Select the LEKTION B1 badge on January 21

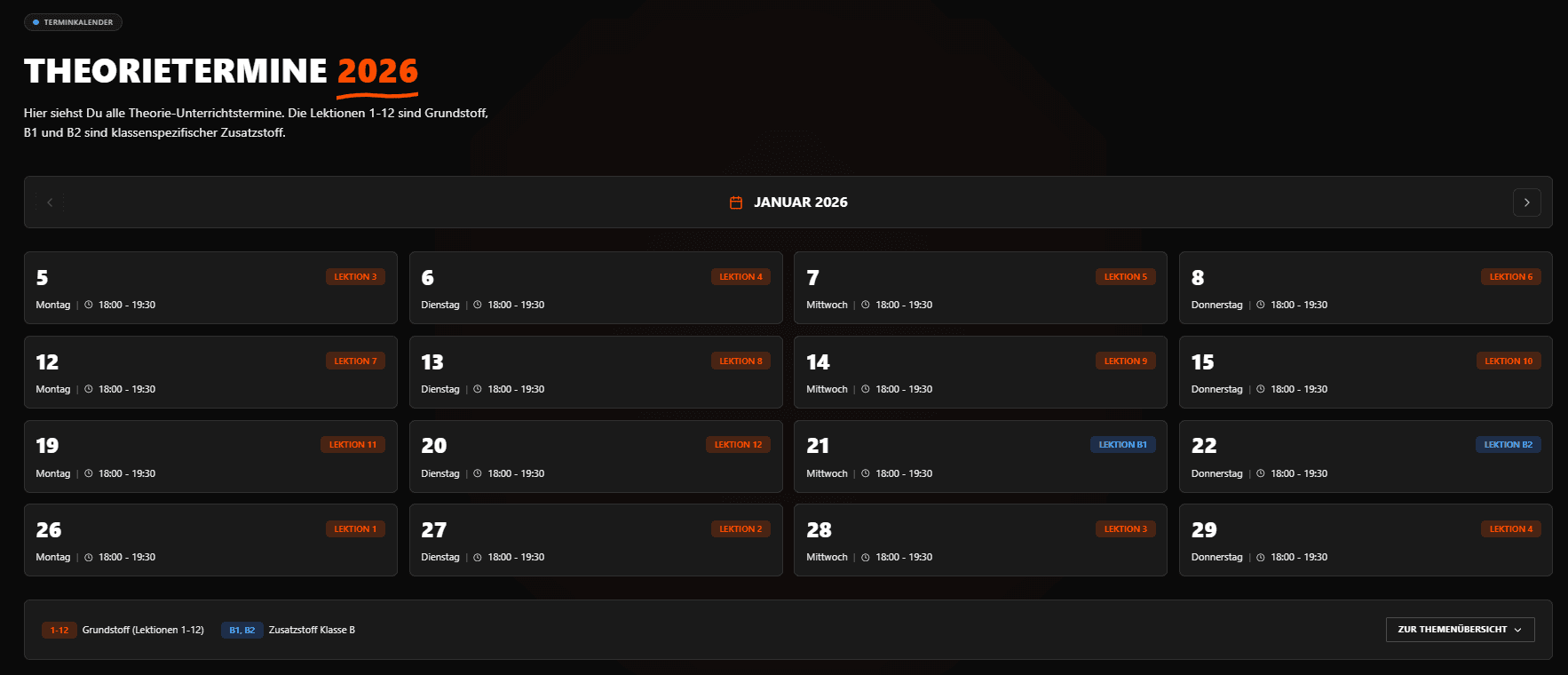[x=1123, y=444]
